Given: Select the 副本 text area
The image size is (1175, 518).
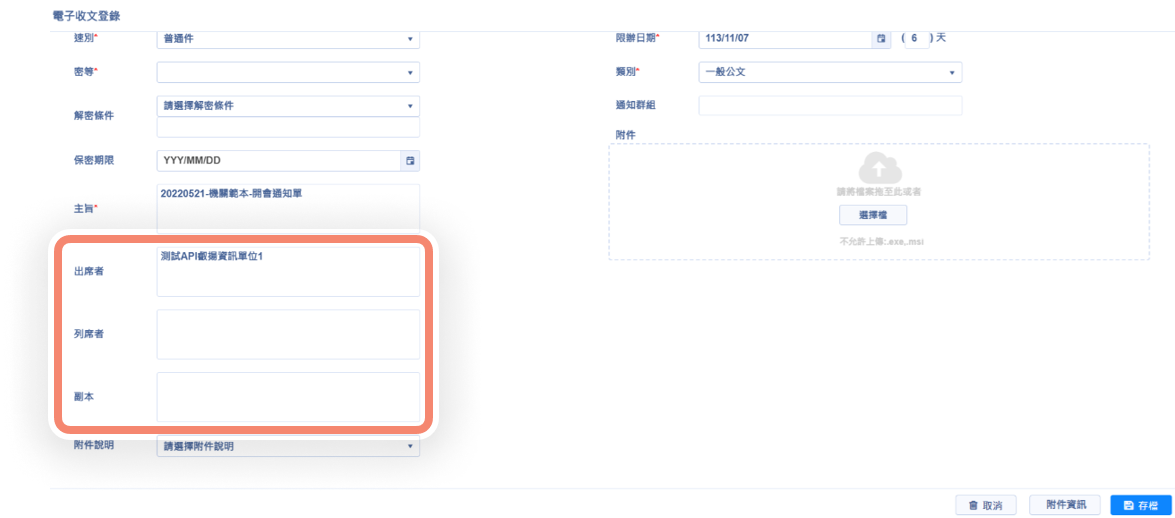Looking at the screenshot, I should (x=288, y=397).
